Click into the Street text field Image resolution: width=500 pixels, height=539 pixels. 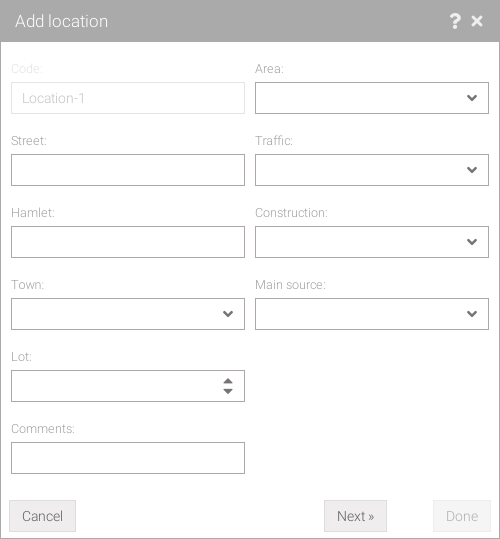(x=128, y=170)
